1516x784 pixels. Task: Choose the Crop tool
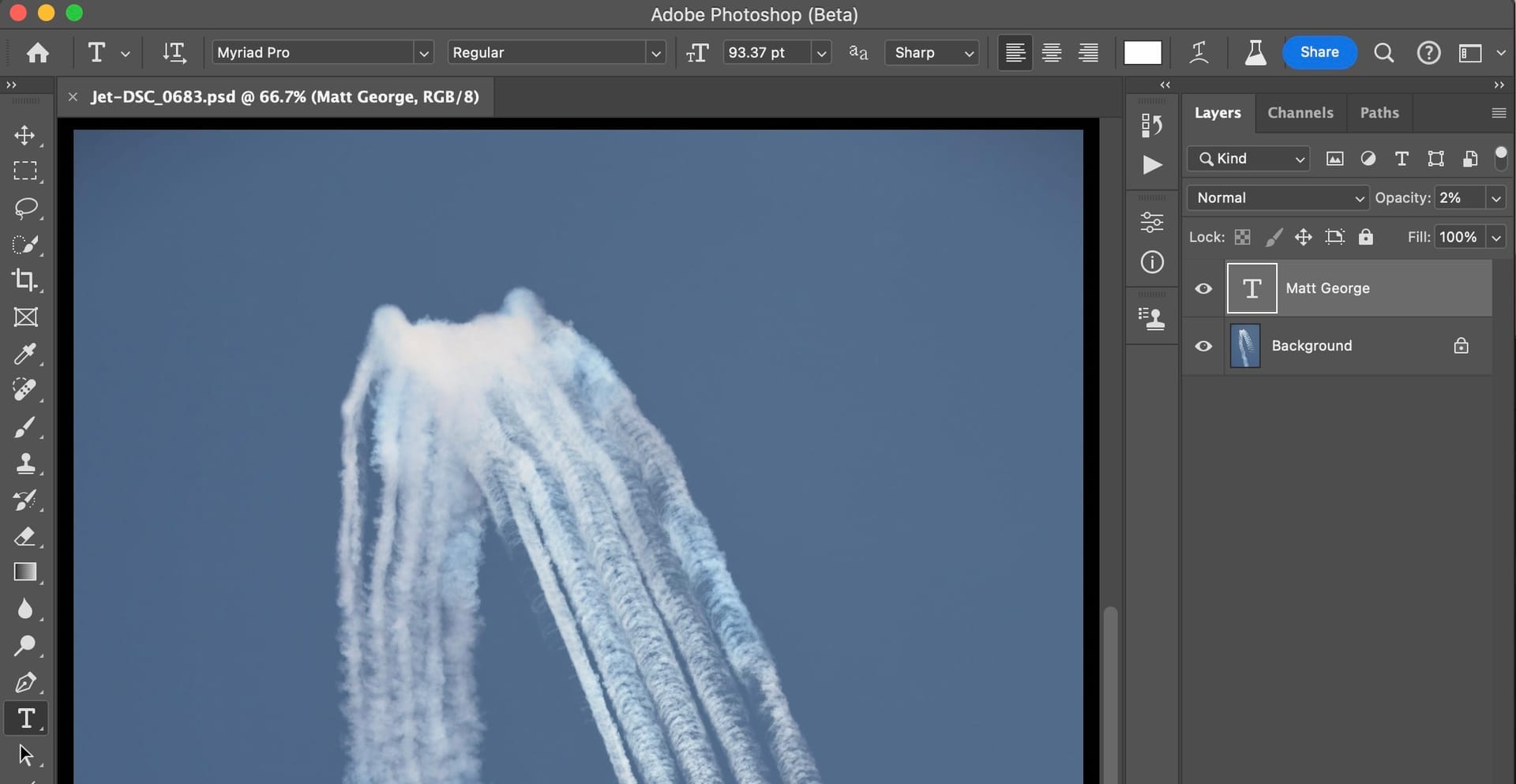[x=24, y=280]
